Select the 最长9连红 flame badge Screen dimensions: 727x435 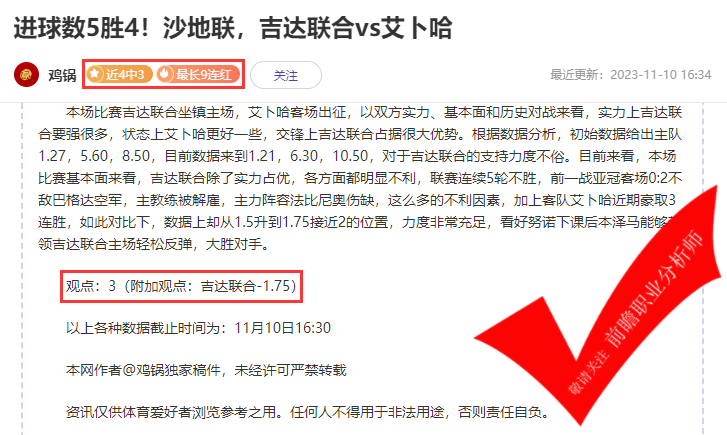coord(198,74)
